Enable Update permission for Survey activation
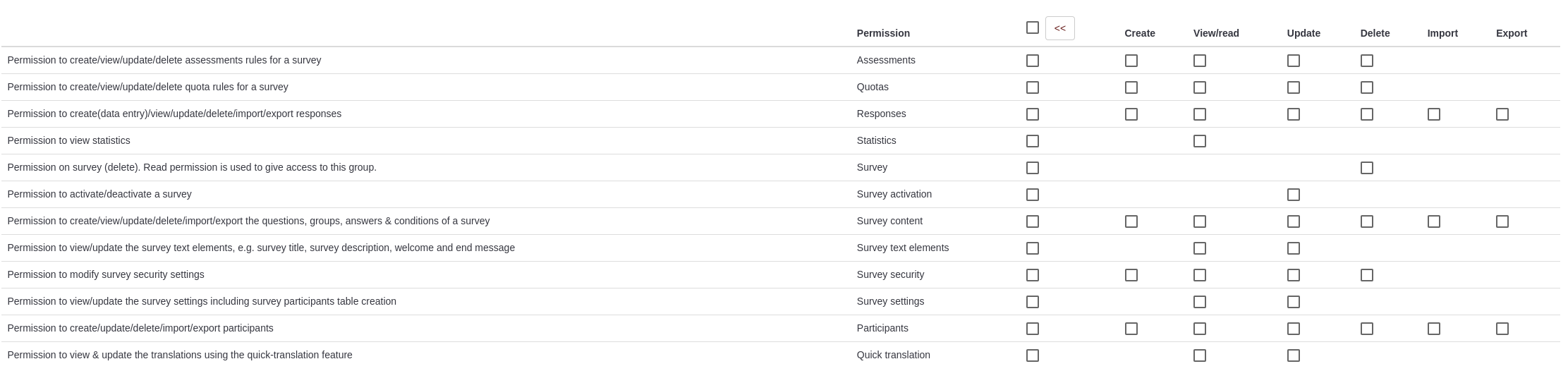 pyautogui.click(x=1293, y=195)
